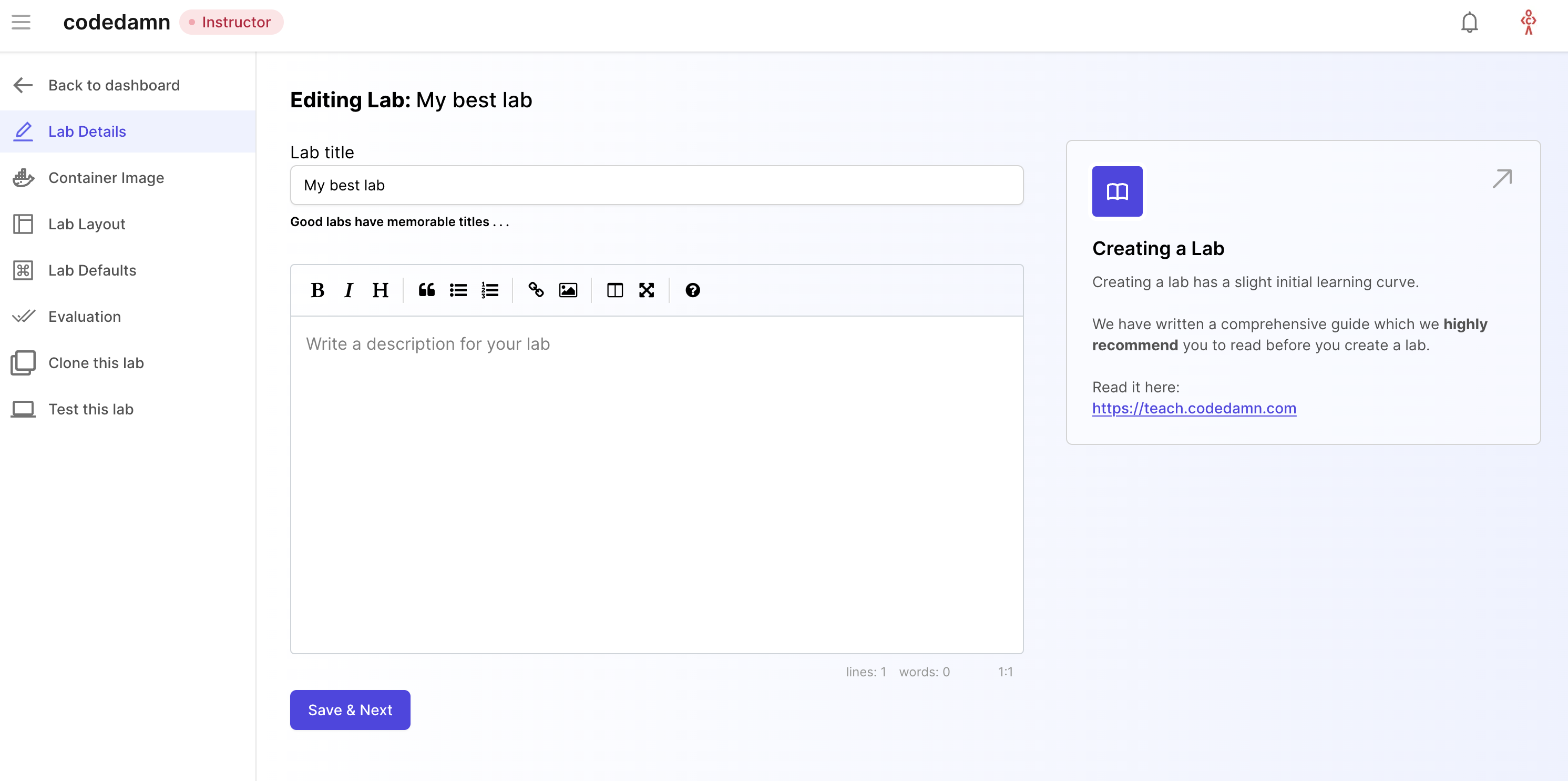The width and height of the screenshot is (1568, 781).
Task: Toggle fullscreen editor mode
Action: click(x=647, y=290)
